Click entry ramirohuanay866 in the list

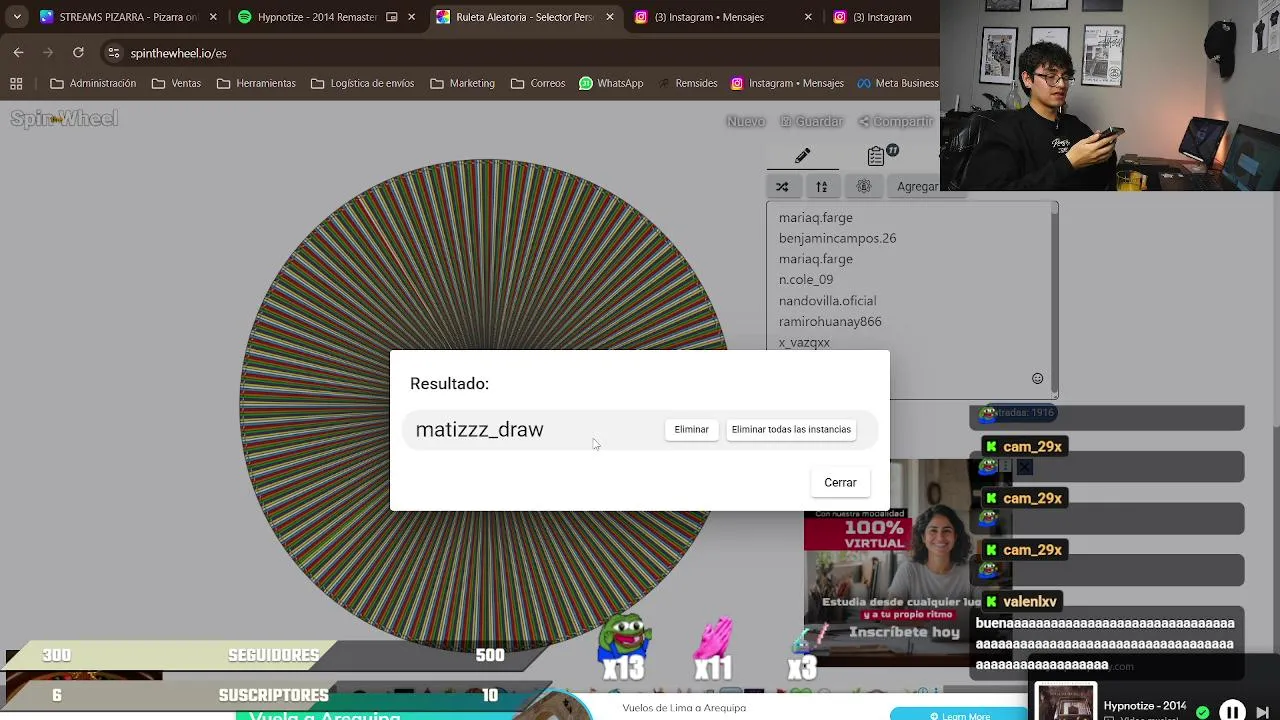pyautogui.click(x=830, y=321)
